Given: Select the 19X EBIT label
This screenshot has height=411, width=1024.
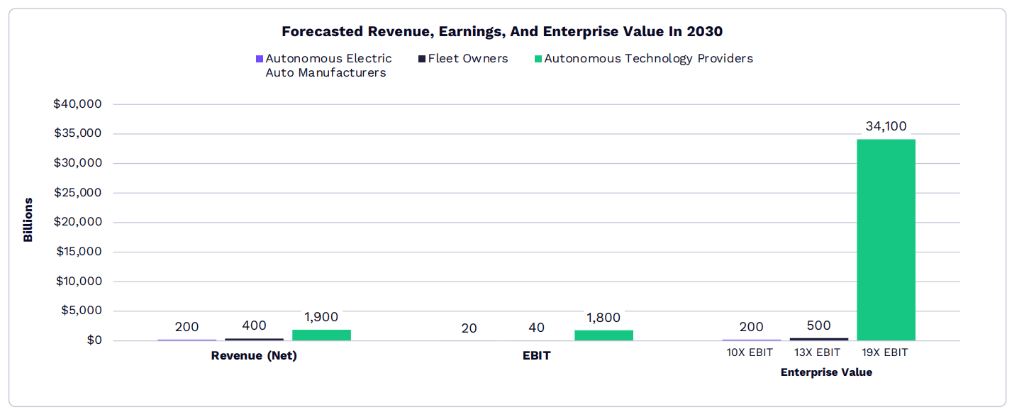Looking at the screenshot, I should 885,354.
